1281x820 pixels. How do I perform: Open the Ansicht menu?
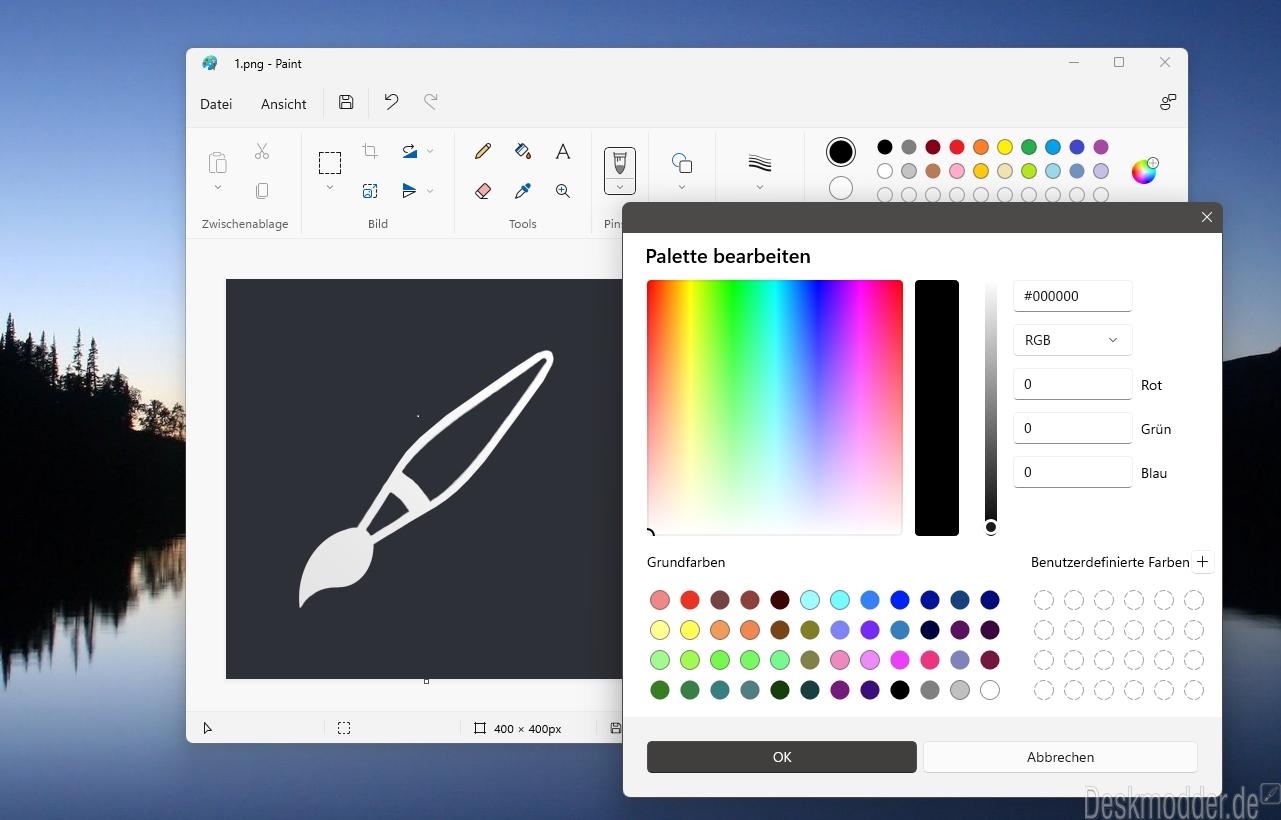284,104
